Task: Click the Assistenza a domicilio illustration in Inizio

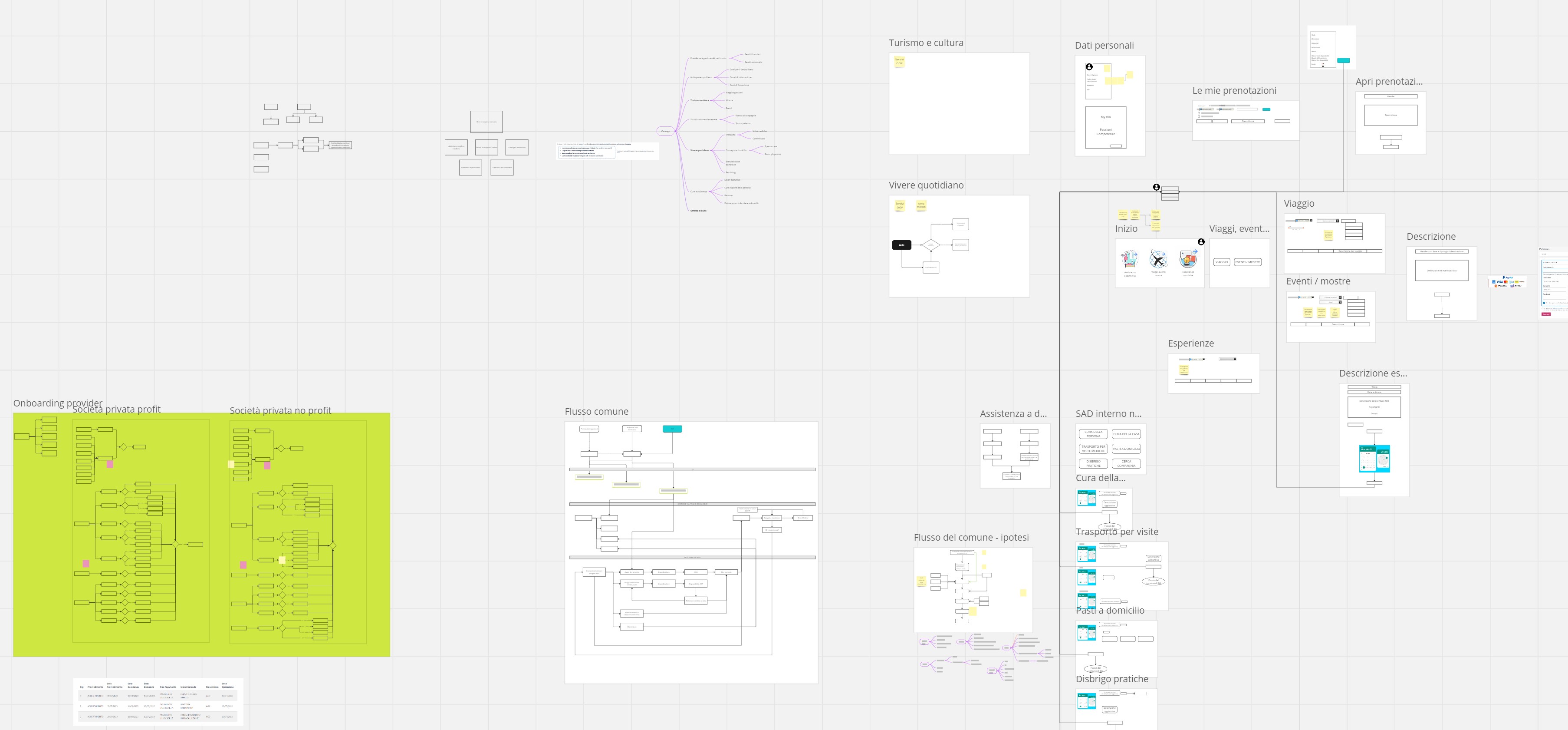Action: point(1130,259)
